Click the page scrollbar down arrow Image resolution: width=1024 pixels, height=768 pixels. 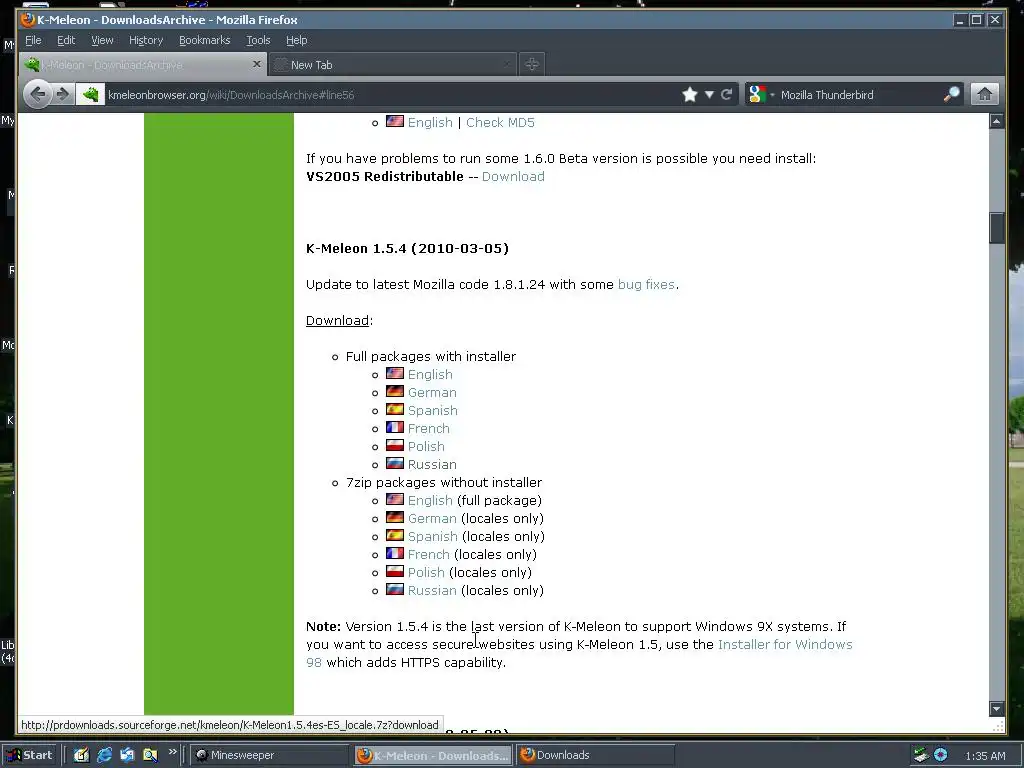[997, 709]
